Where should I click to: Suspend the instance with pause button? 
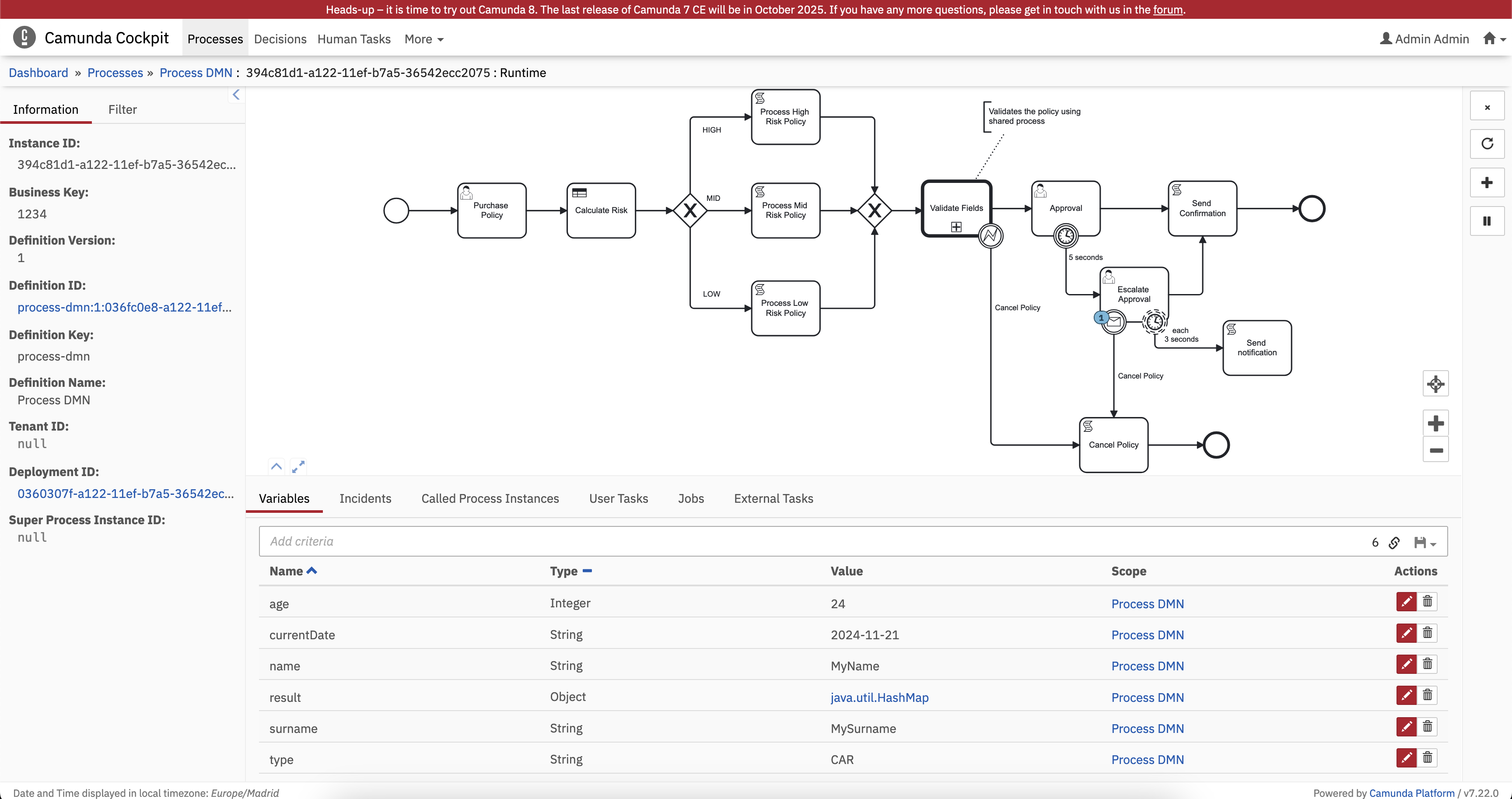[x=1487, y=221]
